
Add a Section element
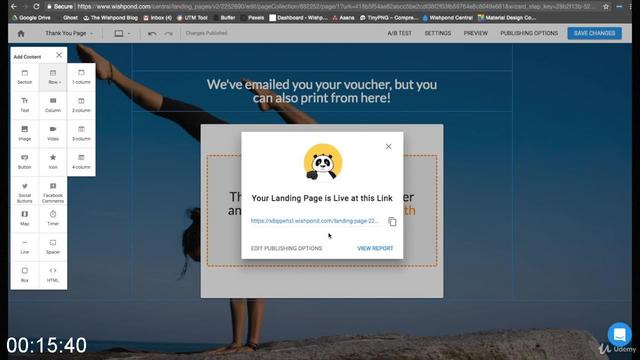point(24,77)
